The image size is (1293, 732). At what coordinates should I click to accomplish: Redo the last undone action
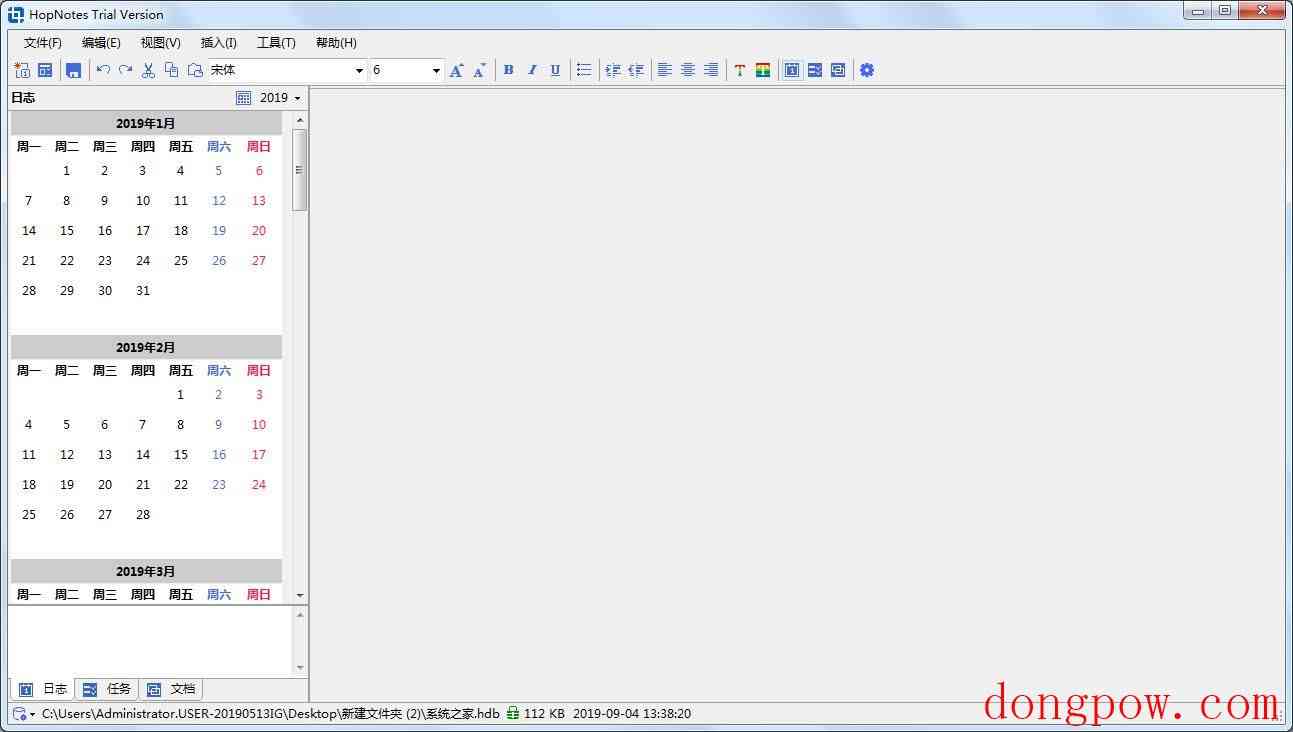click(x=125, y=70)
